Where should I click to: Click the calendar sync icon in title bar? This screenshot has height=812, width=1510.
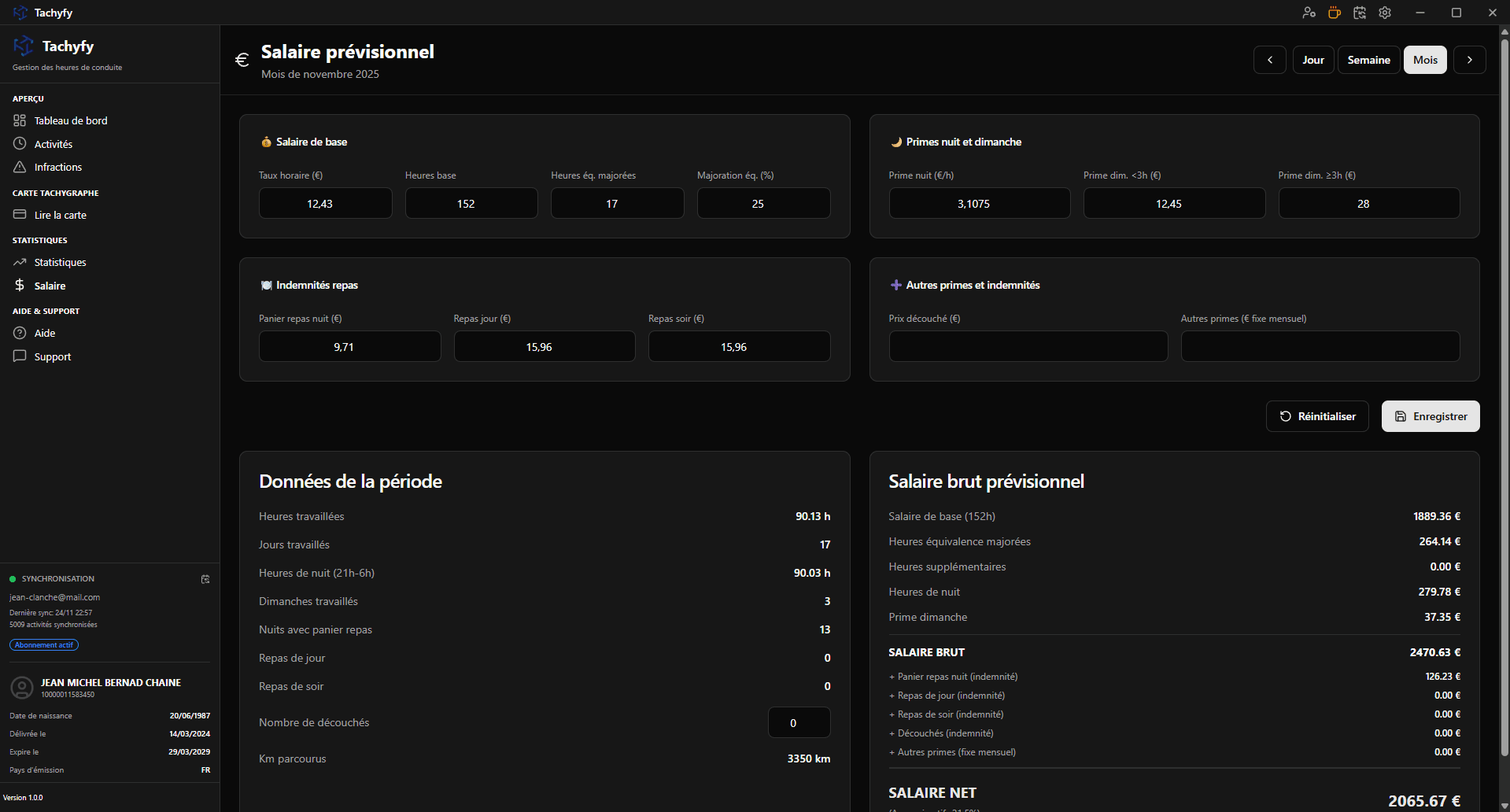tap(1359, 13)
